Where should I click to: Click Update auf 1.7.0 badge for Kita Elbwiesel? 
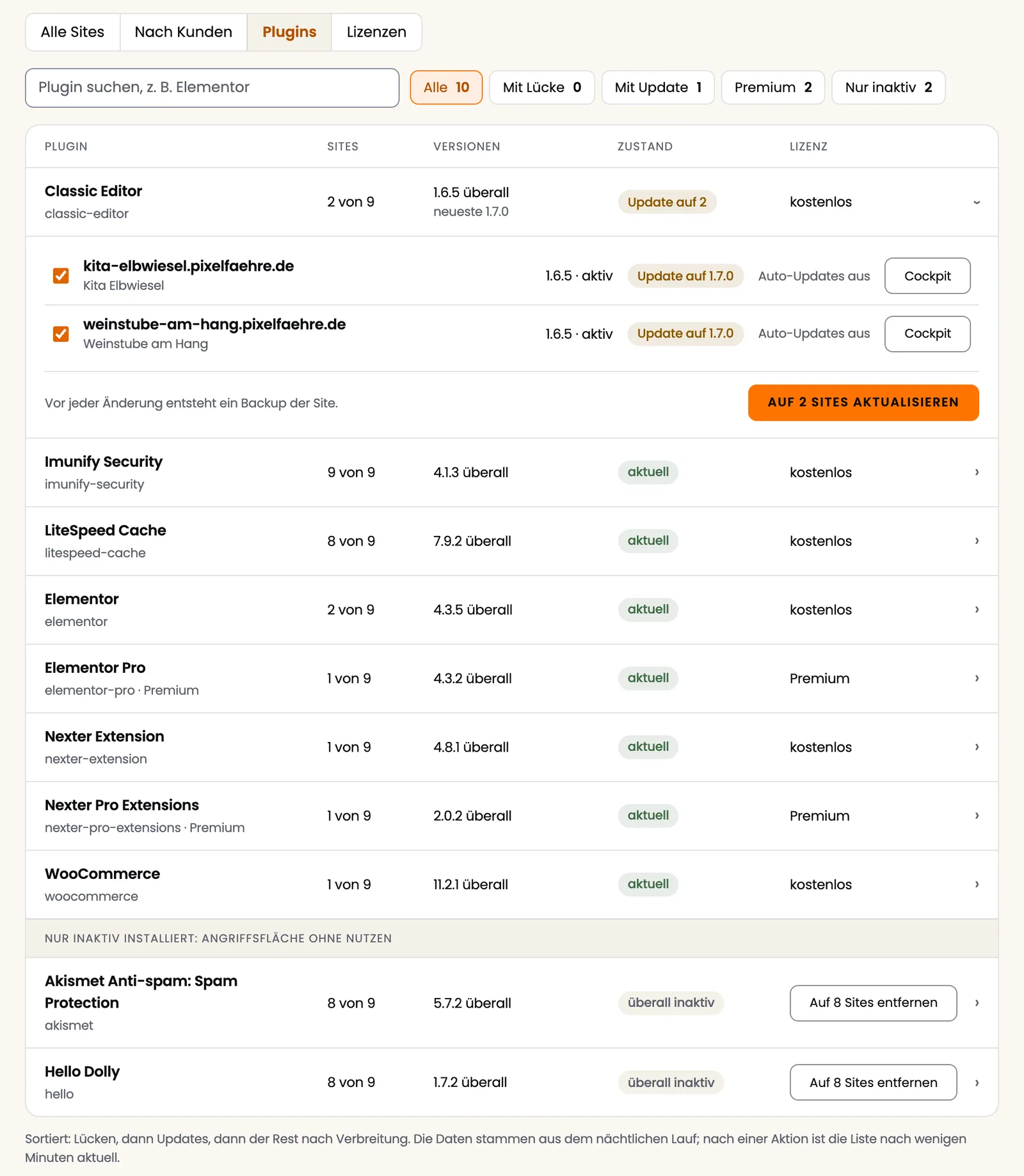(x=685, y=276)
